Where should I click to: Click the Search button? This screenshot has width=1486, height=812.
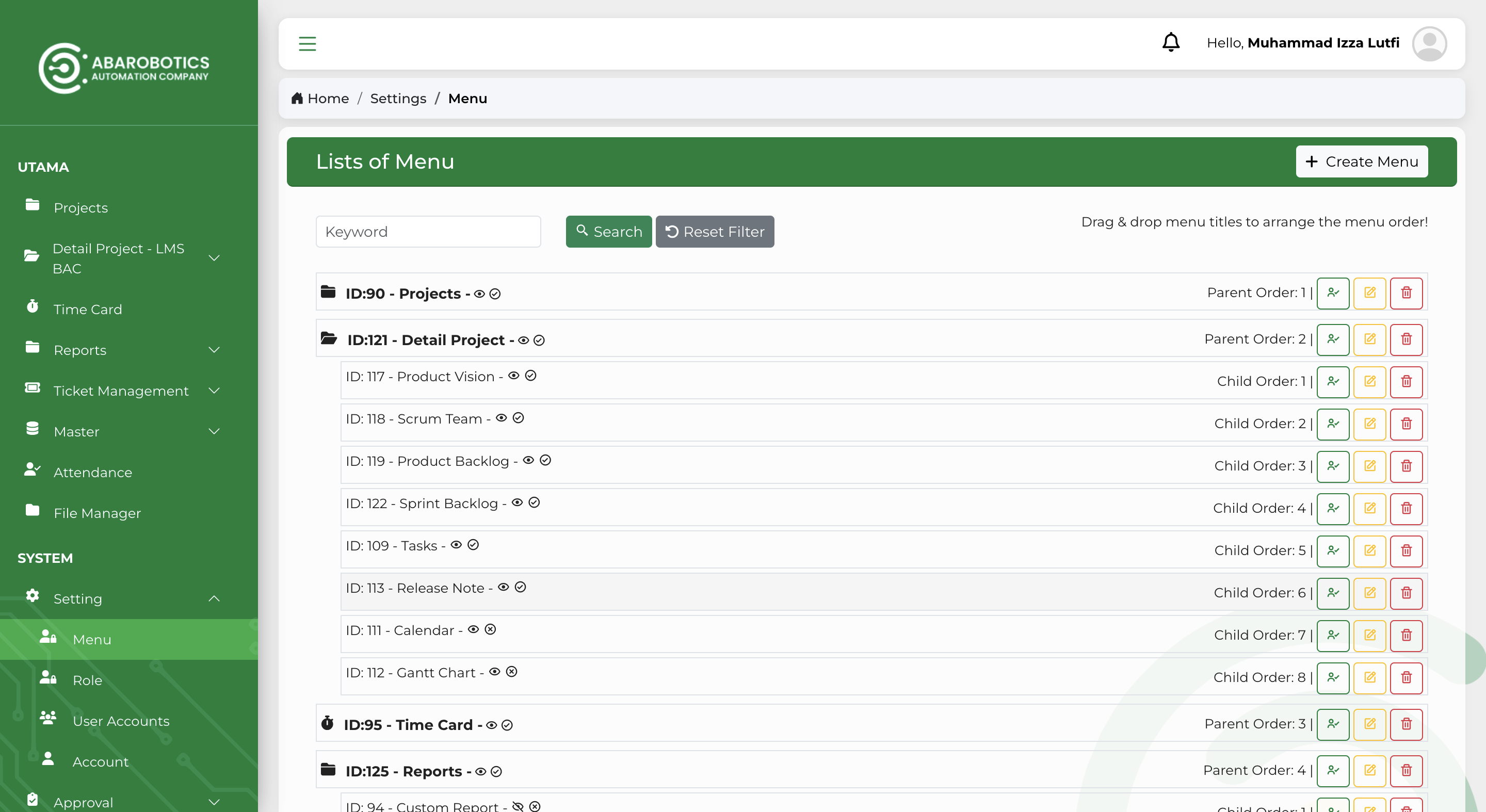point(609,232)
